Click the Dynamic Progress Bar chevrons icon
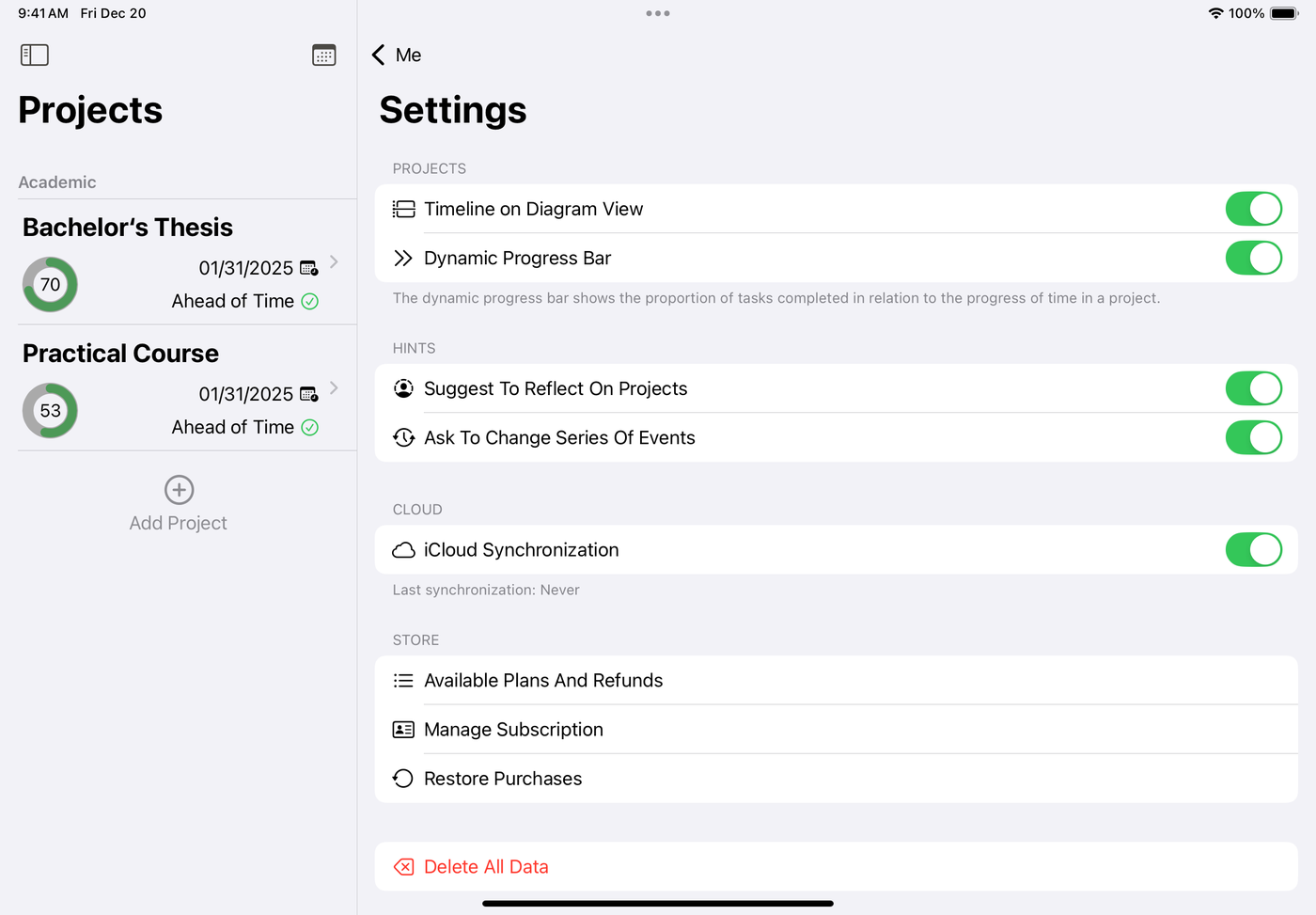The height and width of the screenshot is (915, 1316). point(403,258)
